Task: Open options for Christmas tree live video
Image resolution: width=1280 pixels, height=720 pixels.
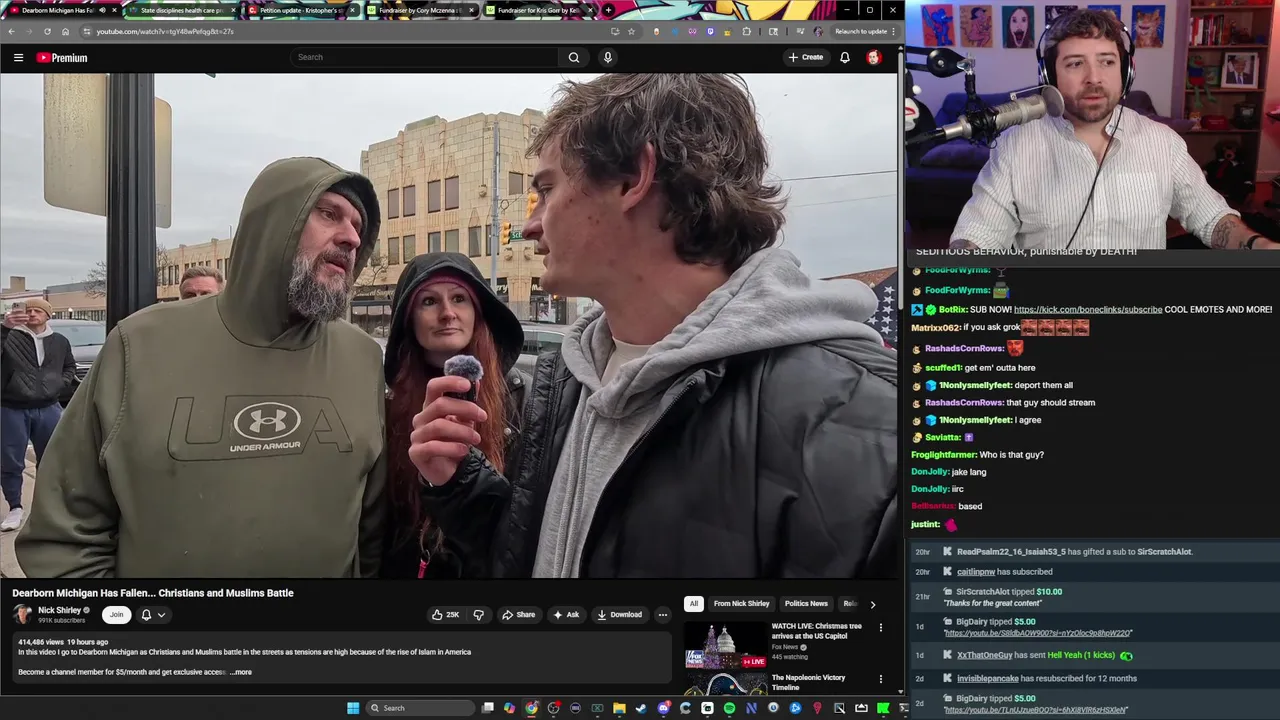Action: click(x=880, y=628)
